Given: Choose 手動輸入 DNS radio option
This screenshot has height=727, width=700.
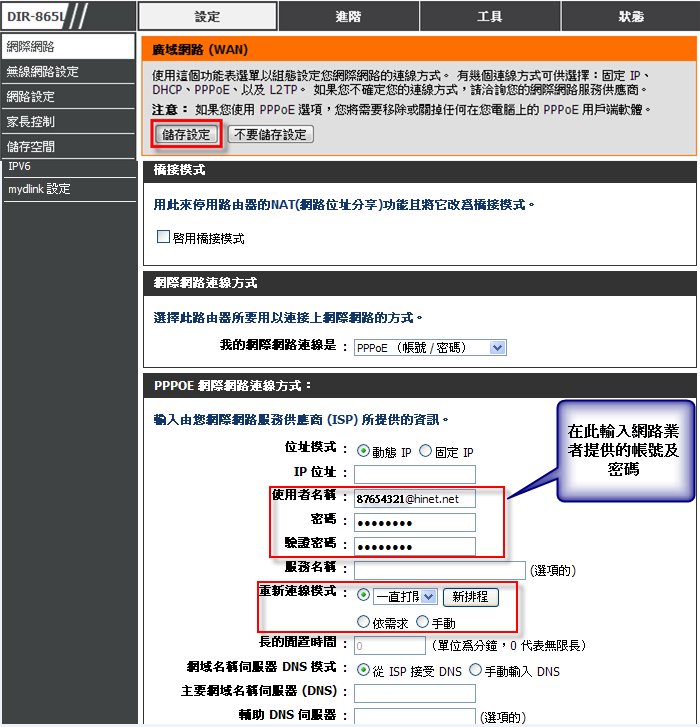Looking at the screenshot, I should [x=476, y=669].
